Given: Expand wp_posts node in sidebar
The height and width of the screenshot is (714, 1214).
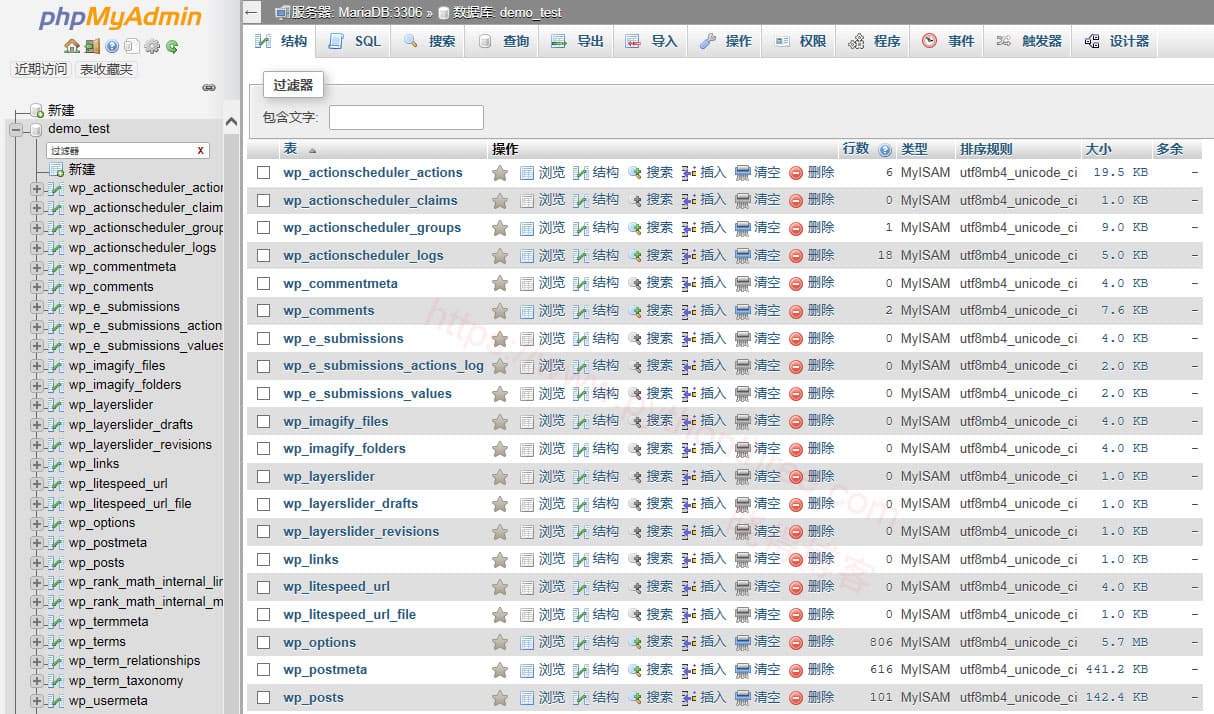Looking at the screenshot, I should coord(36,563).
